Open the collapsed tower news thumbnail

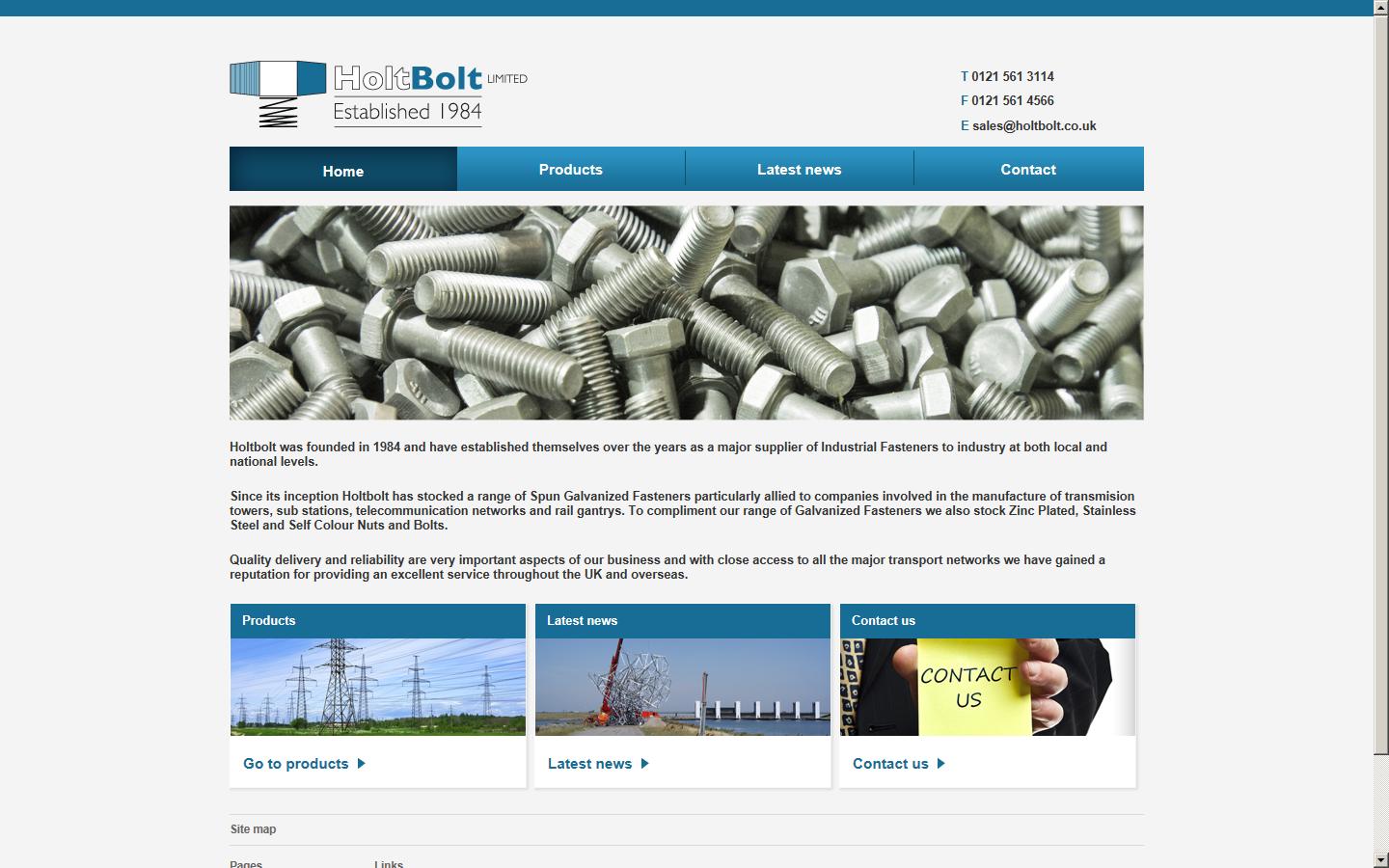pyautogui.click(x=682, y=687)
